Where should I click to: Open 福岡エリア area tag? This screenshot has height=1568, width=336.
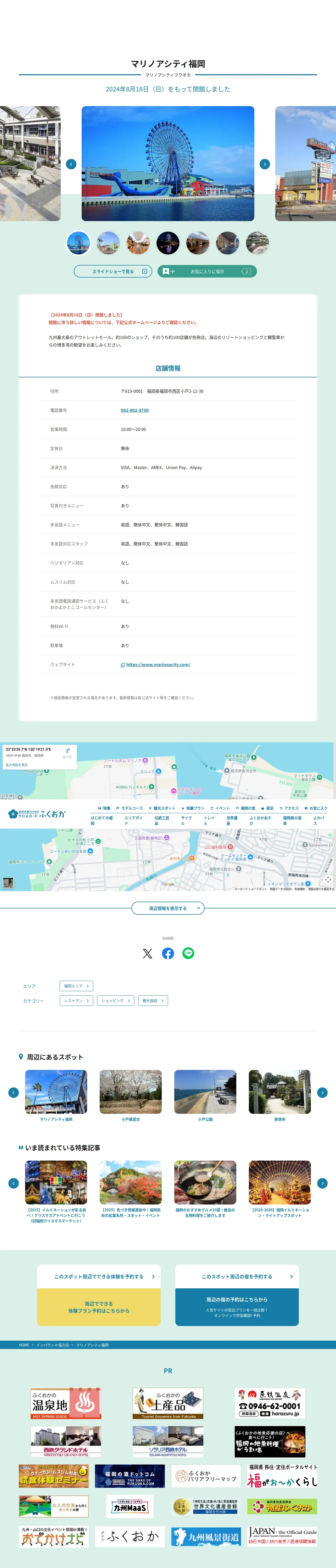[x=76, y=986]
